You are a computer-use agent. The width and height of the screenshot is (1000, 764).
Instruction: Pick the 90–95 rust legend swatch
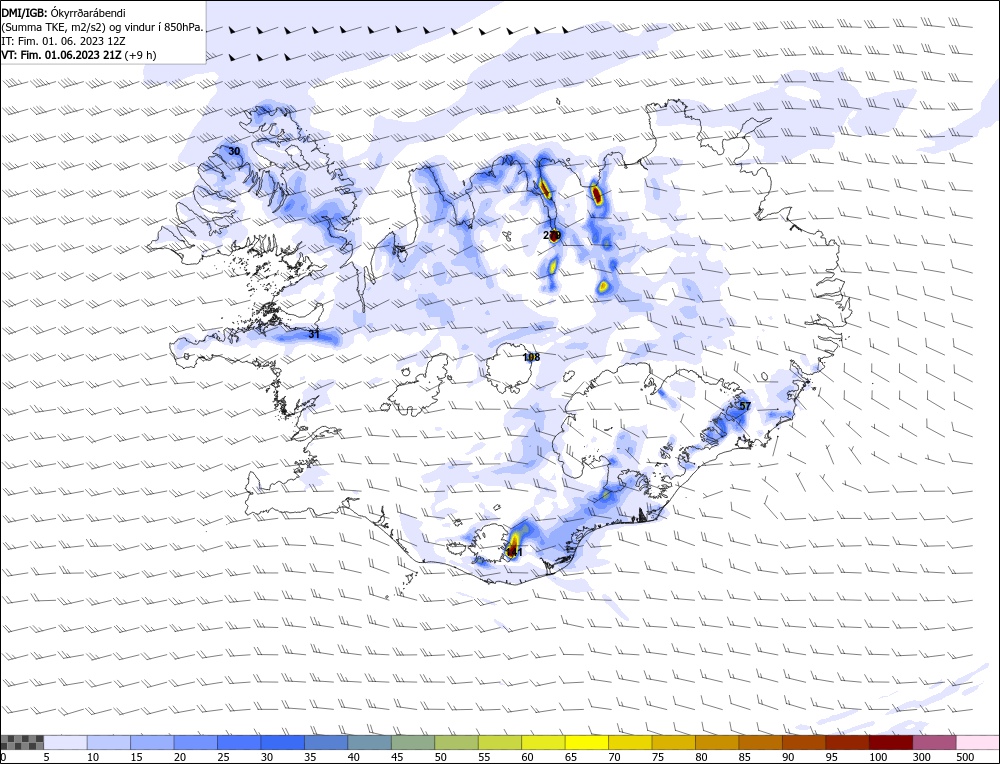[803, 742]
